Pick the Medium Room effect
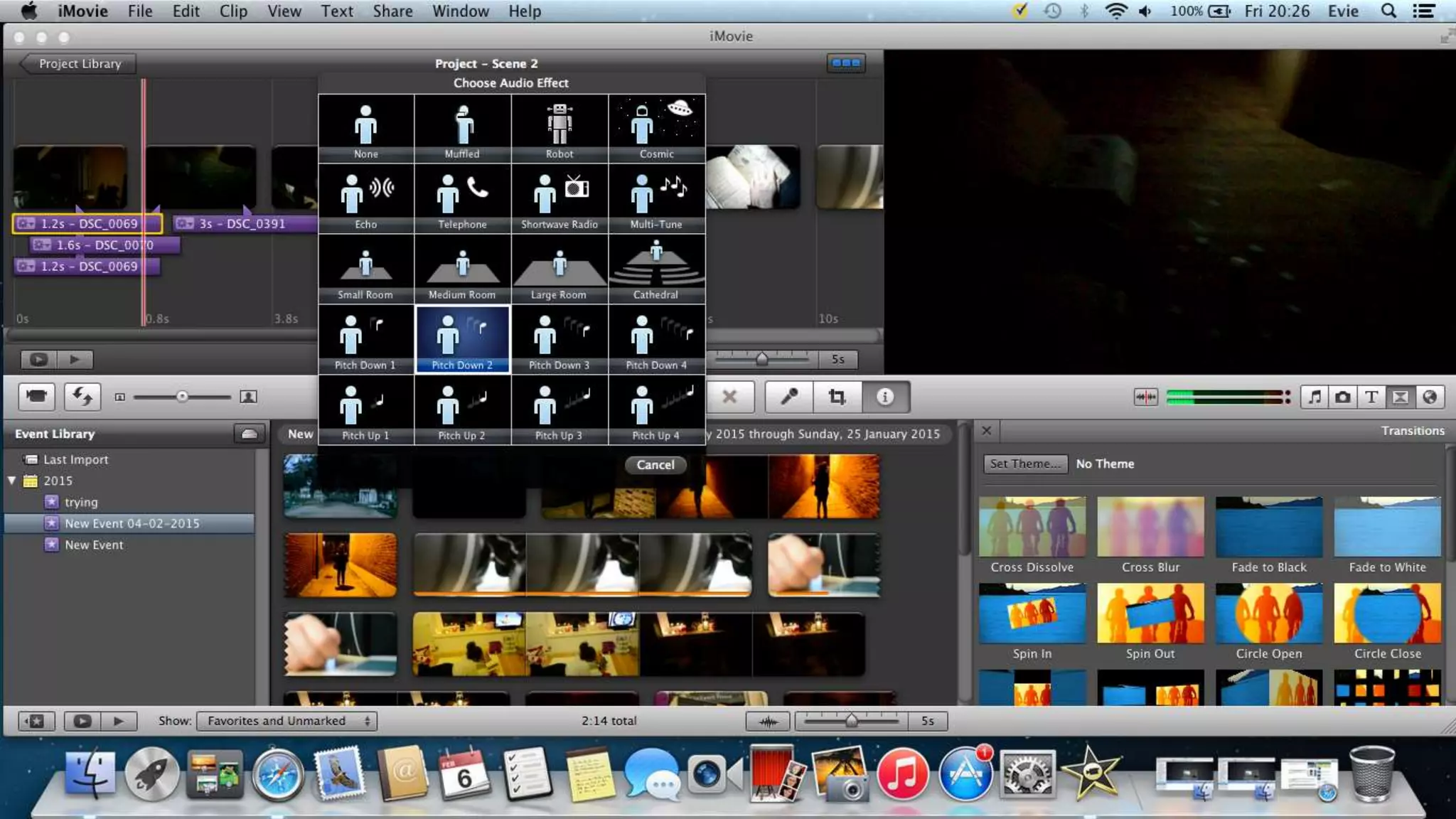The height and width of the screenshot is (819, 1456). [462, 269]
